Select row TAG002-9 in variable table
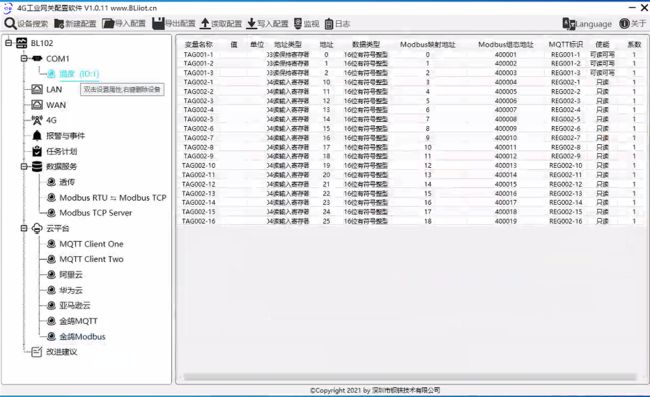The width and height of the screenshot is (650, 397). coord(410,156)
